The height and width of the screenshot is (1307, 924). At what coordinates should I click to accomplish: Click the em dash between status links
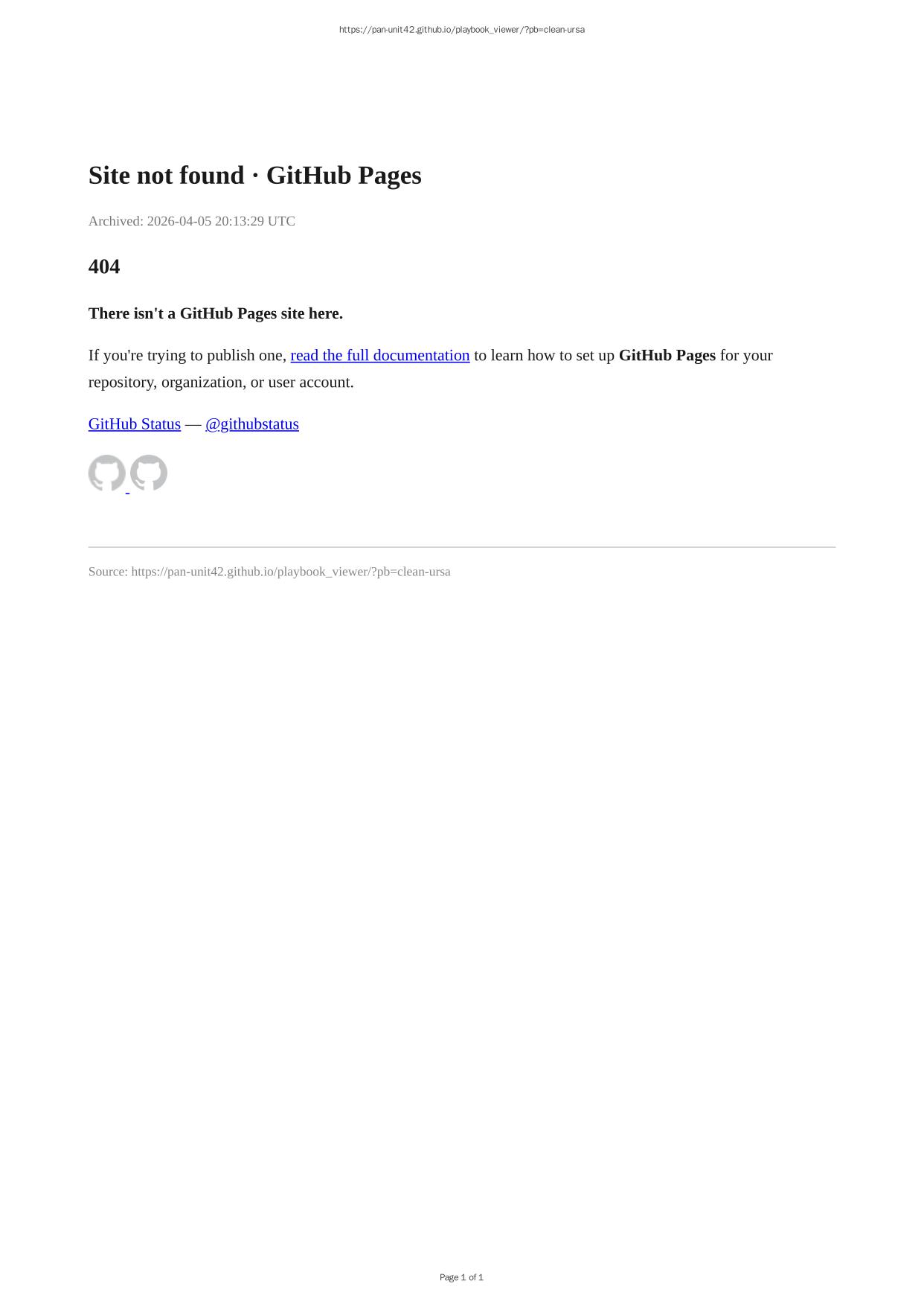193,424
